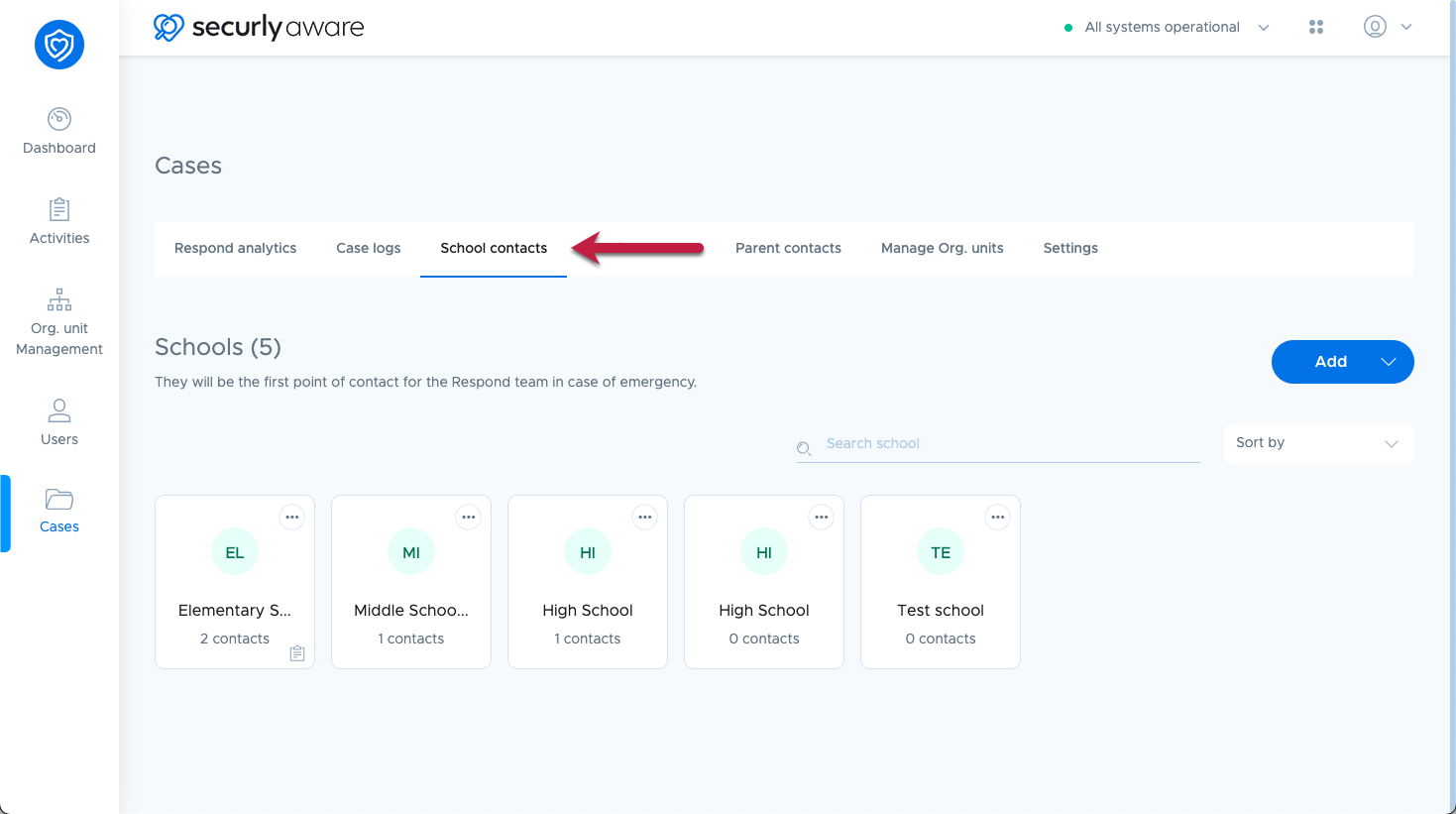Open the Cases folder icon
The height and width of the screenshot is (814, 1456).
coord(59,499)
